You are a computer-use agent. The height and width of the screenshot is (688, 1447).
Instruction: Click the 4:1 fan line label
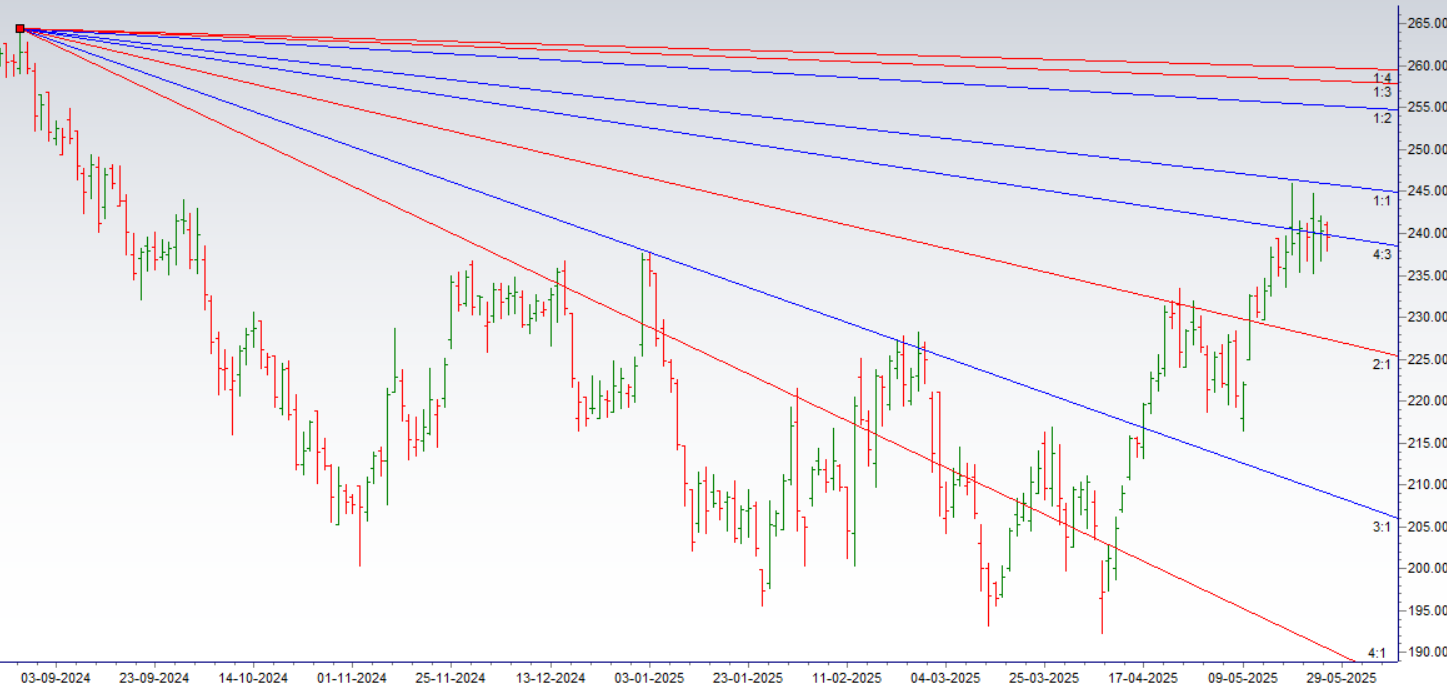tap(1377, 654)
